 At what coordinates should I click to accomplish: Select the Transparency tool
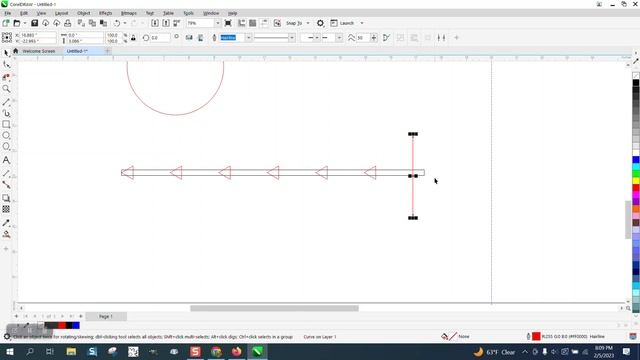(6, 209)
